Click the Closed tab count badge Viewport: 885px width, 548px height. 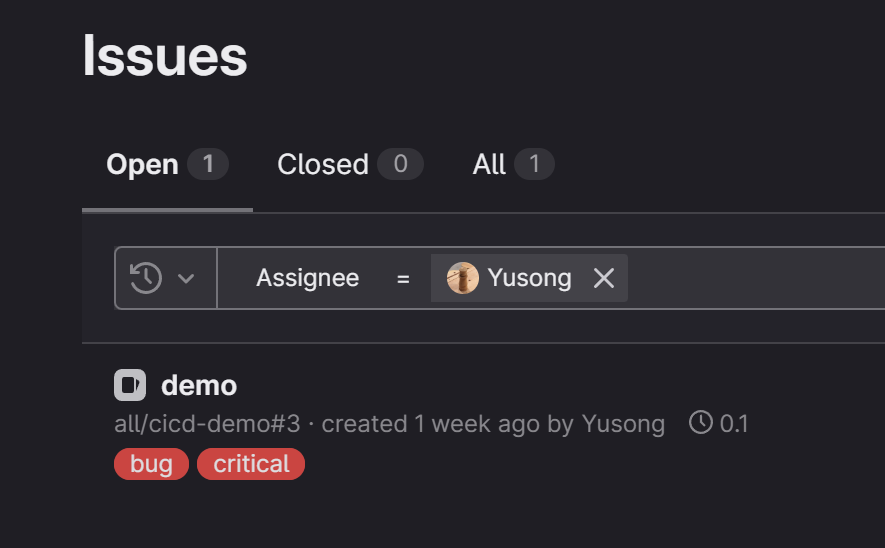tap(400, 164)
